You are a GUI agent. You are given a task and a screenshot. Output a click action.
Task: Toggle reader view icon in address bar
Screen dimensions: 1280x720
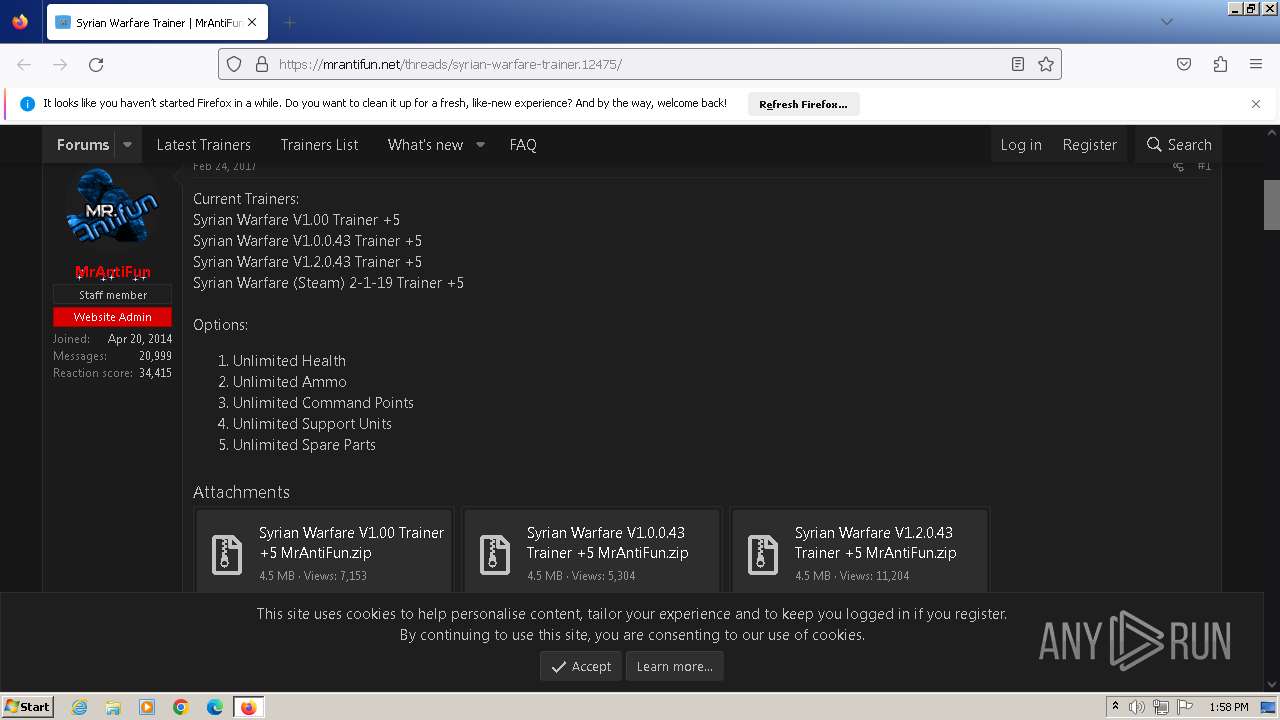1018,64
